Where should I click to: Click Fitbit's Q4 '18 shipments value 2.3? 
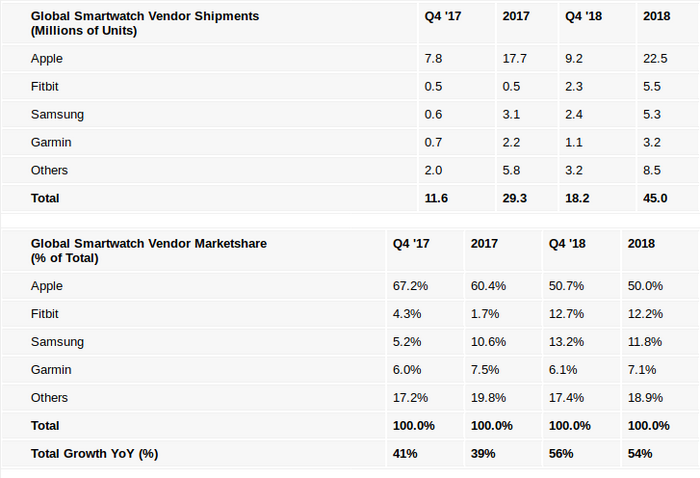click(x=574, y=87)
